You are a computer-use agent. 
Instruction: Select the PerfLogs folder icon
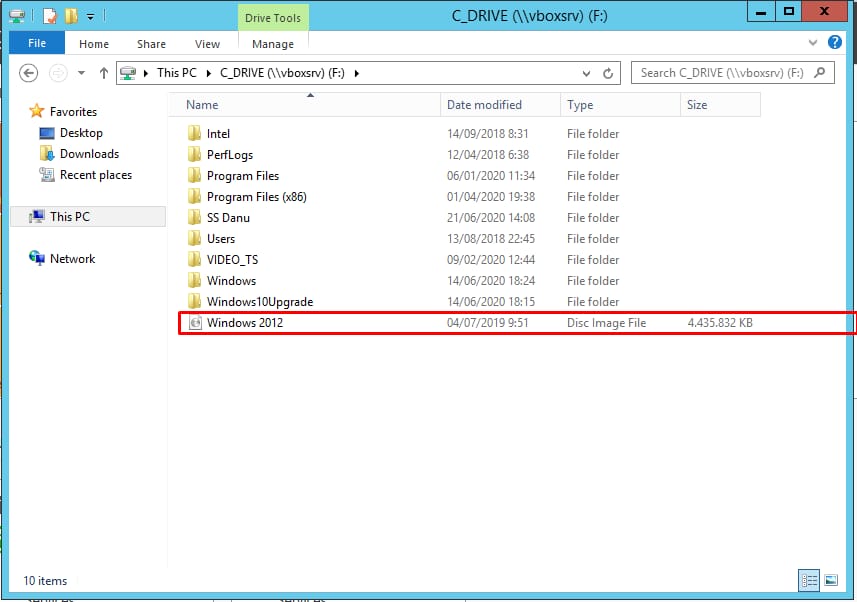[x=194, y=154]
